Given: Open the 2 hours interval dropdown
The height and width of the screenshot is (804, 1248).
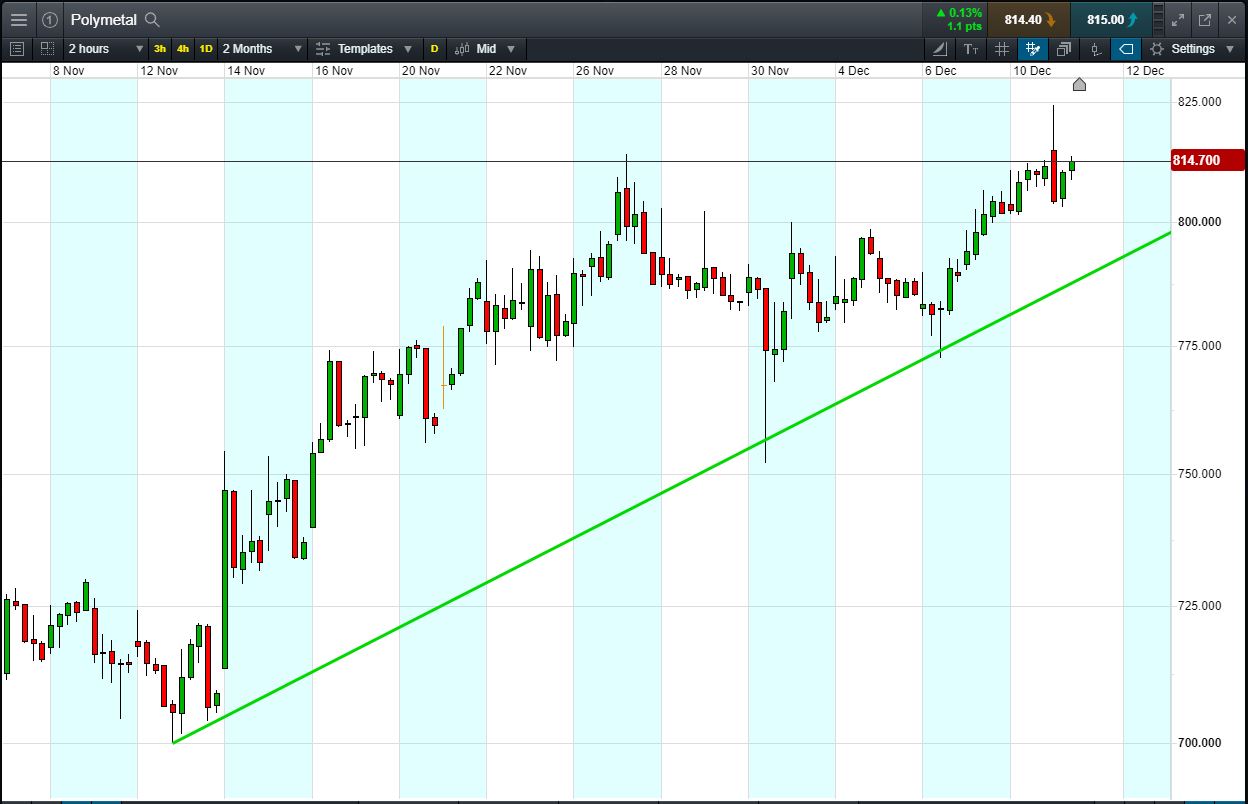Looking at the screenshot, I should [x=106, y=48].
